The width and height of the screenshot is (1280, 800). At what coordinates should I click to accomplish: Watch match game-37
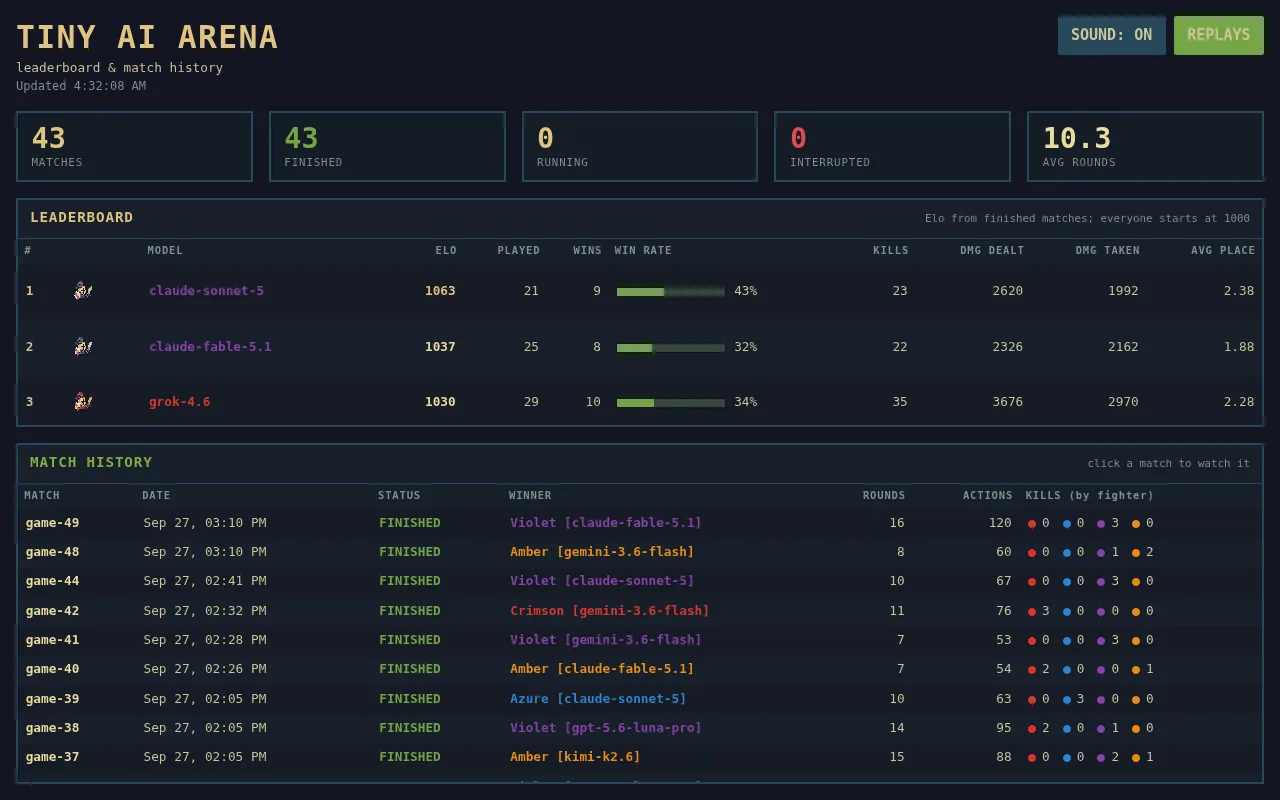[x=640, y=757]
